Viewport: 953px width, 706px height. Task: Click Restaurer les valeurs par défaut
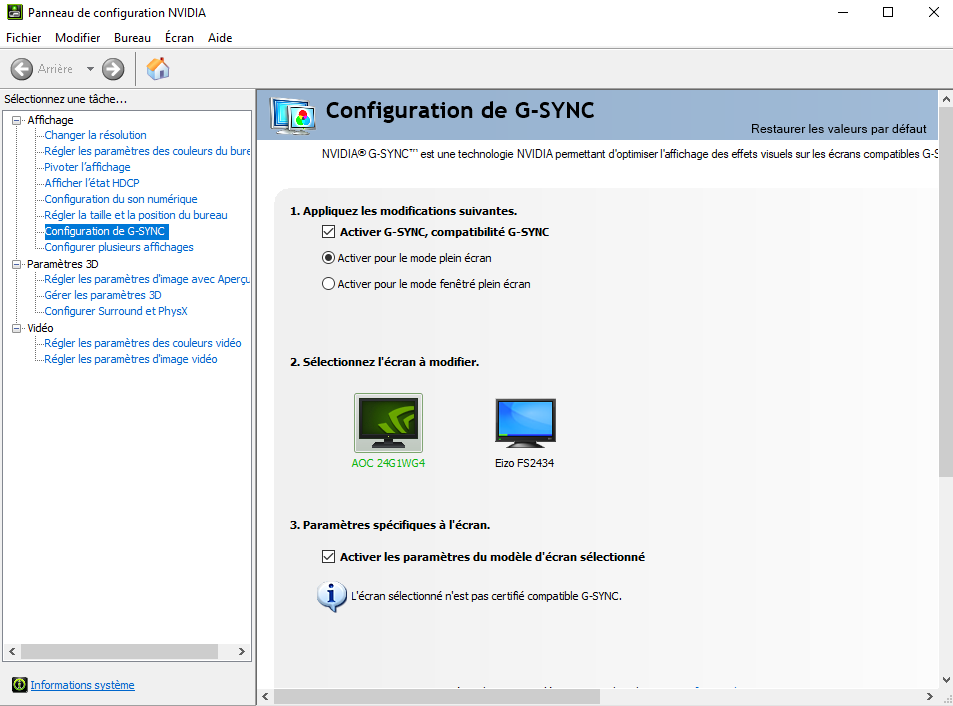(839, 129)
